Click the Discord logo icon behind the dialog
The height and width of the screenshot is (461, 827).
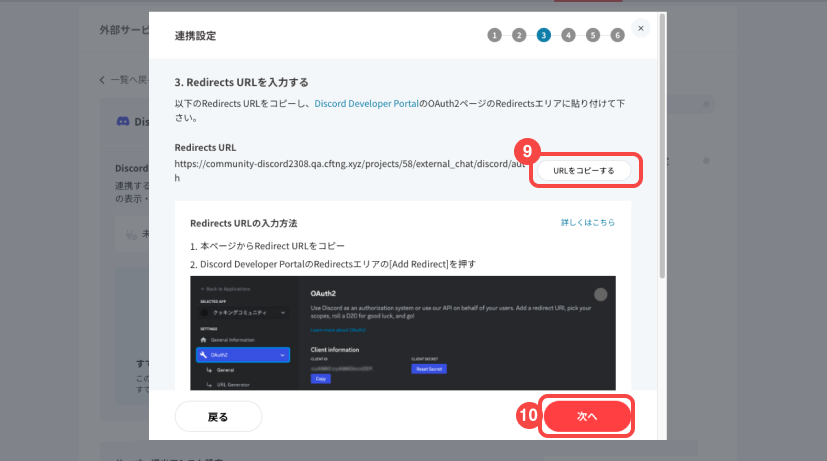click(123, 121)
